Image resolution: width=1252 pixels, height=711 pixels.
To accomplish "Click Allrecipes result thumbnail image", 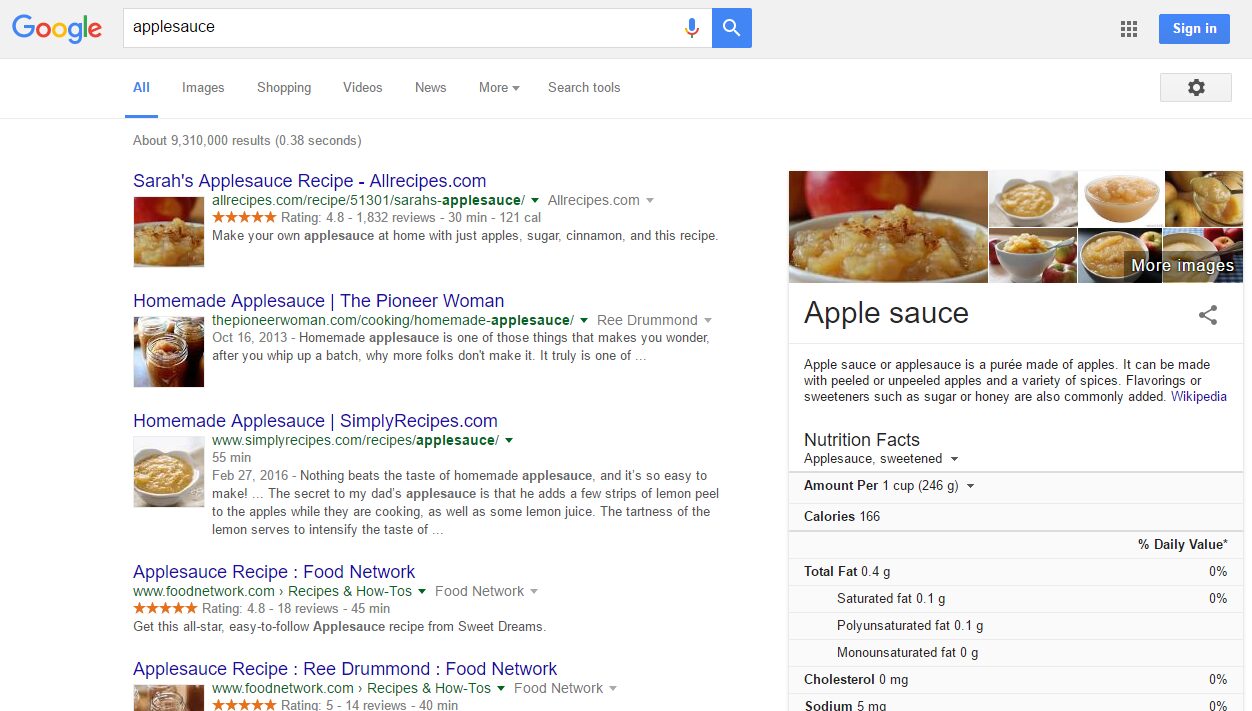I will tap(169, 232).
